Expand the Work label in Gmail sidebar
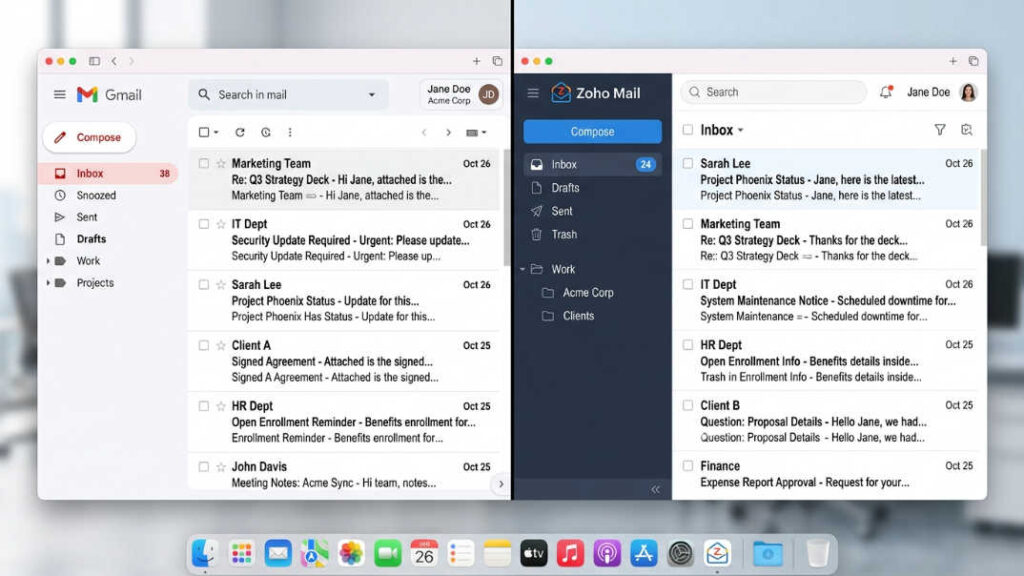Screen dimensions: 1024x576 coord(48,261)
